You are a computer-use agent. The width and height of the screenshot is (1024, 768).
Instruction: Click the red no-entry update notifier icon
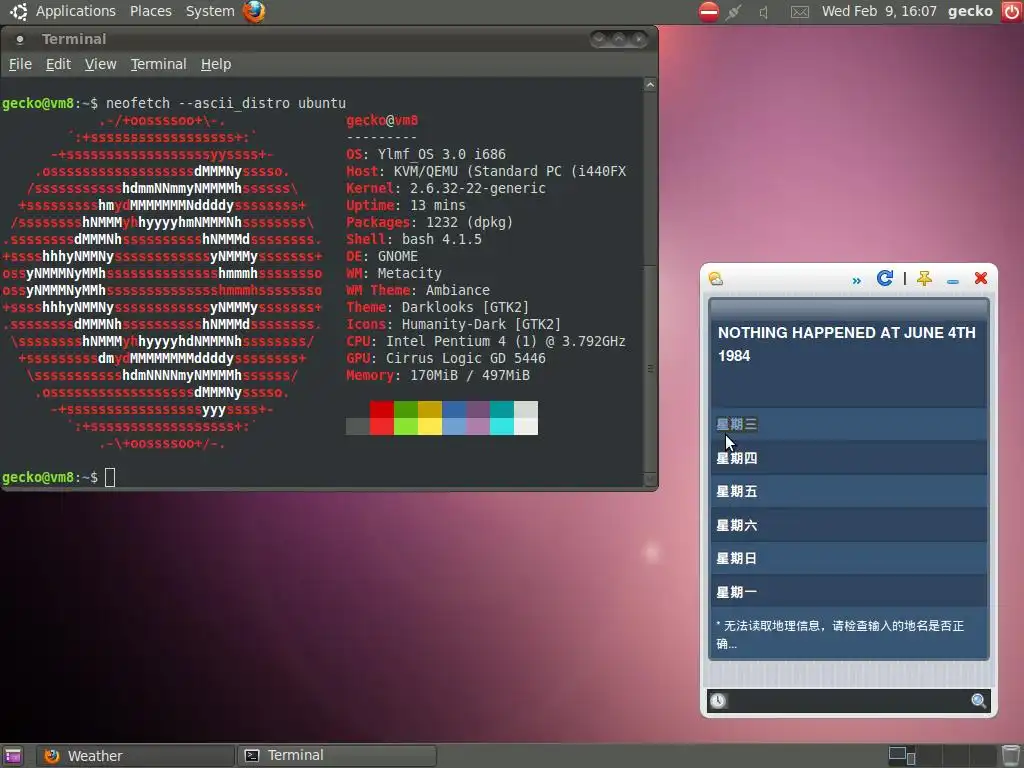(x=709, y=11)
